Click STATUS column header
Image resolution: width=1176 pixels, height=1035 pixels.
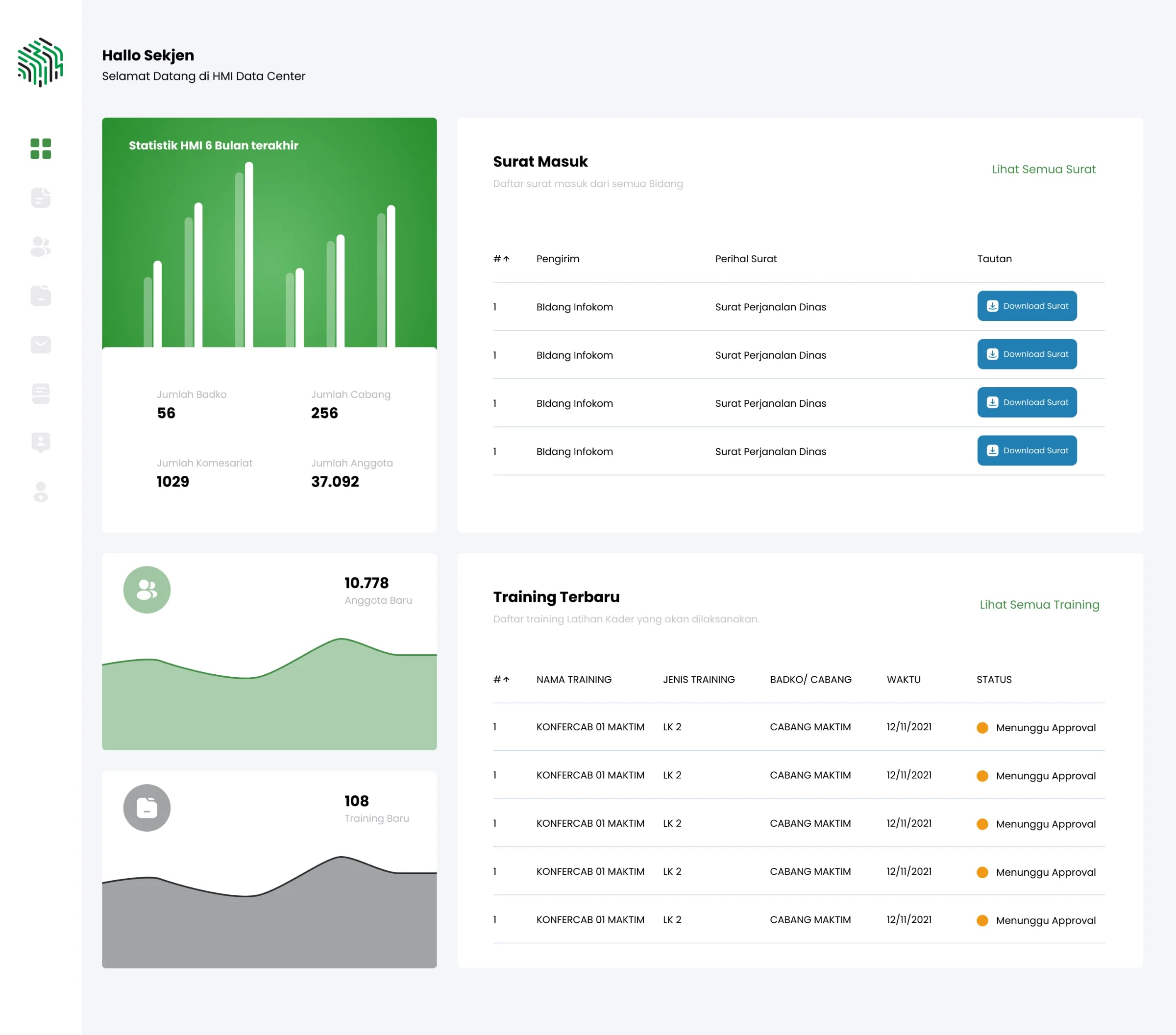point(994,679)
